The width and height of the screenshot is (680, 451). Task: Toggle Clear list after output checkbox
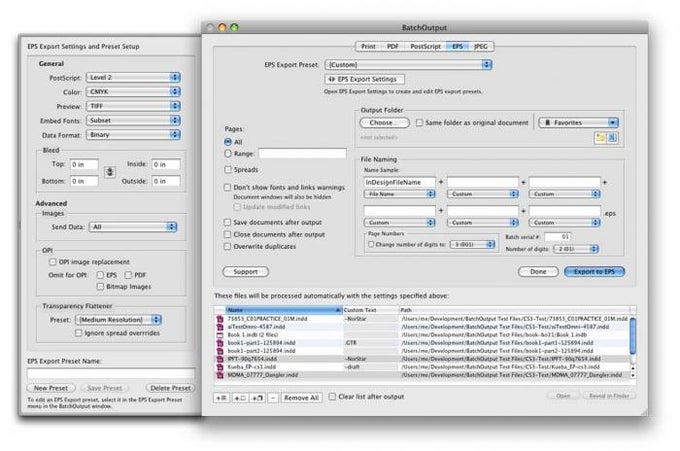point(332,396)
